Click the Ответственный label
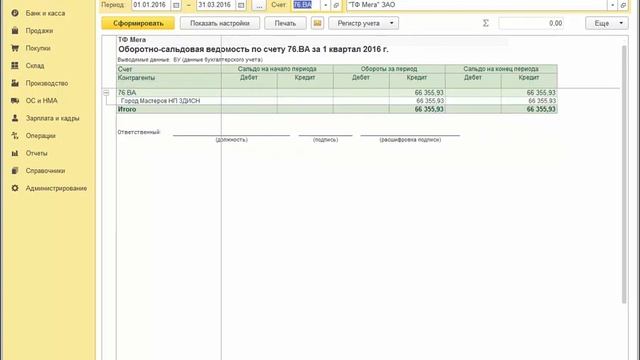 click(x=139, y=132)
